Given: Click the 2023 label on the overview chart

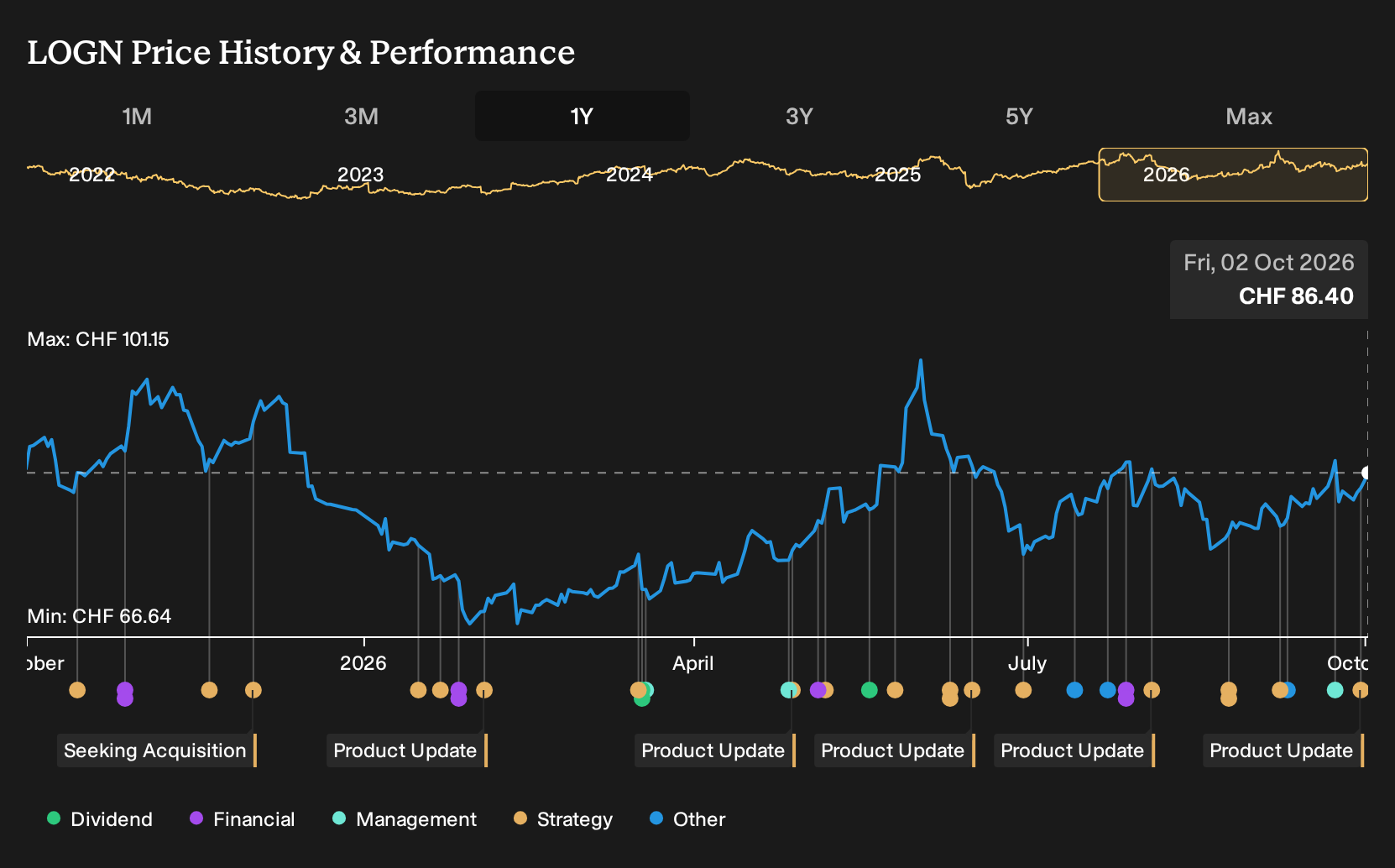Looking at the screenshot, I should click(360, 175).
